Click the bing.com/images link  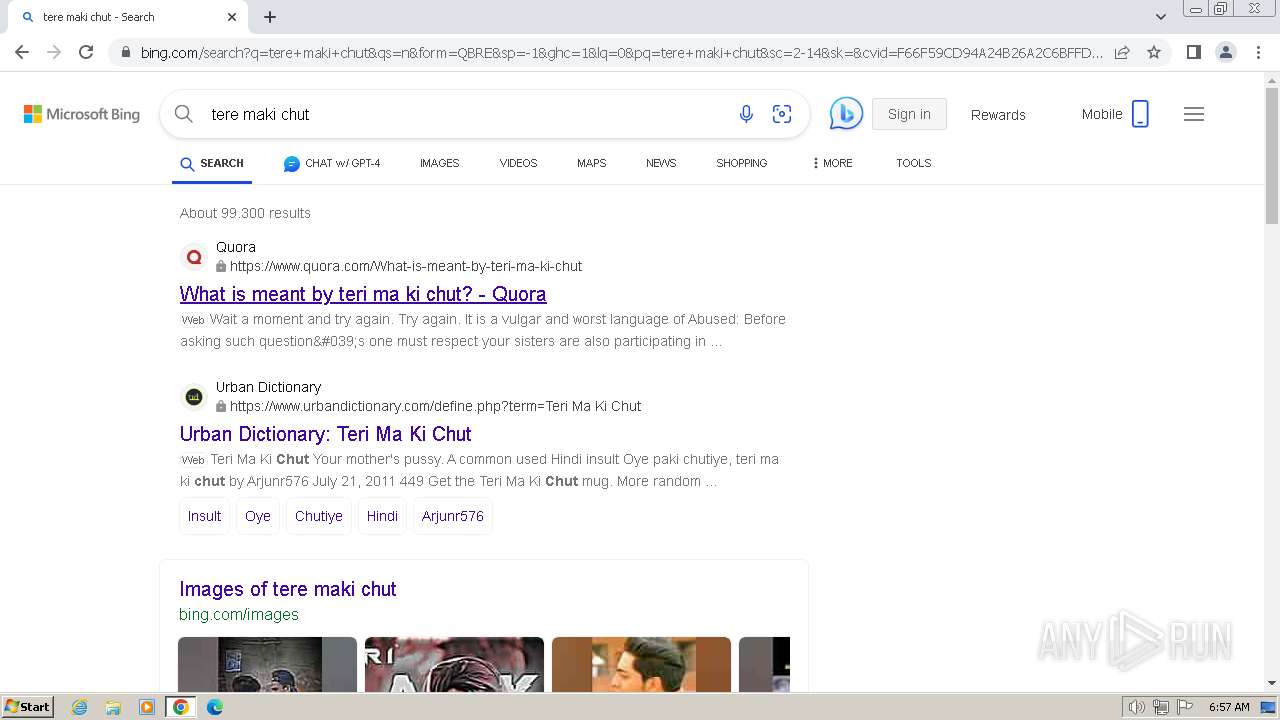click(x=239, y=614)
